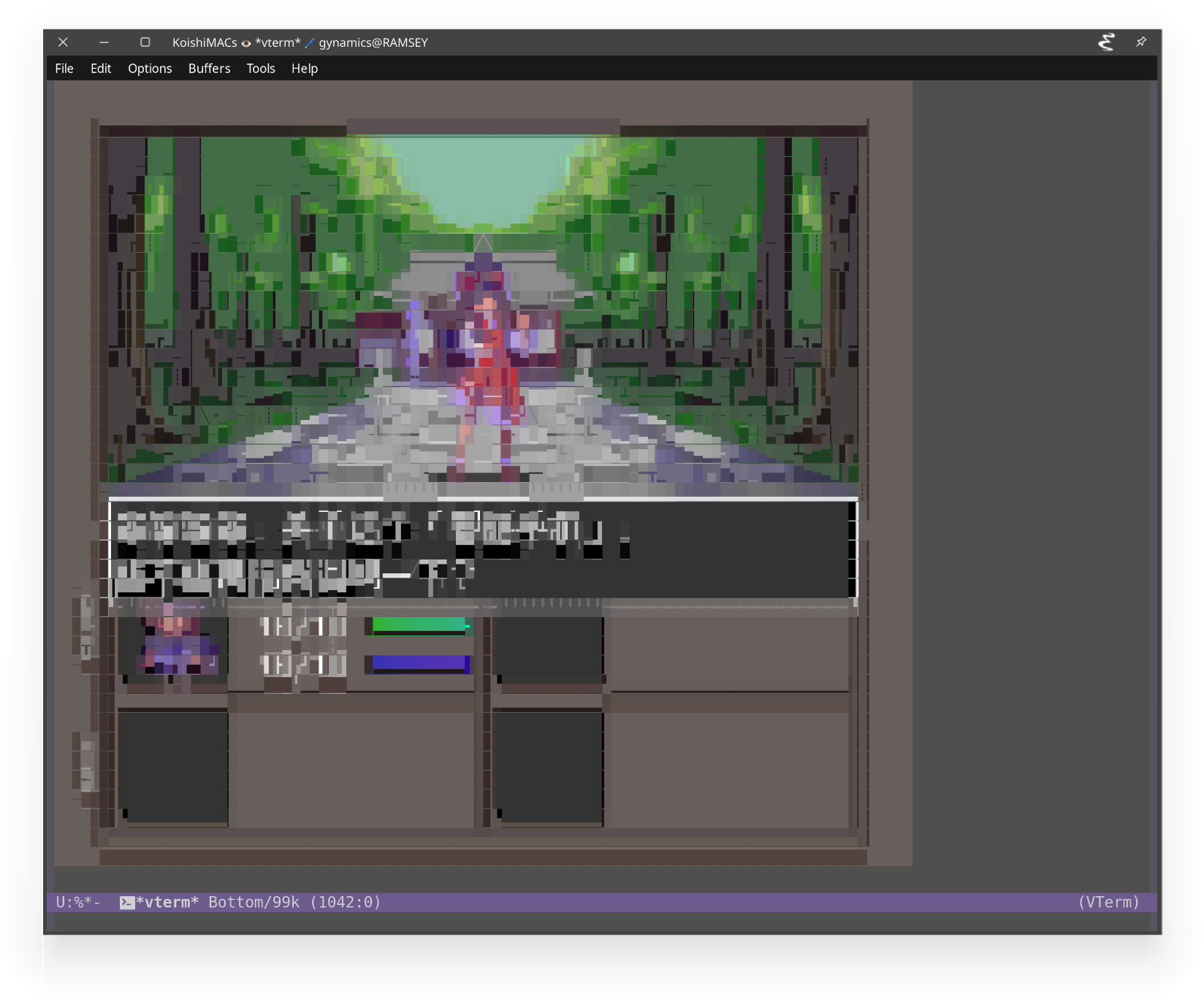Click the Bottom/99k position text
Viewport: 1204px width, 1005px height.
coord(254,903)
